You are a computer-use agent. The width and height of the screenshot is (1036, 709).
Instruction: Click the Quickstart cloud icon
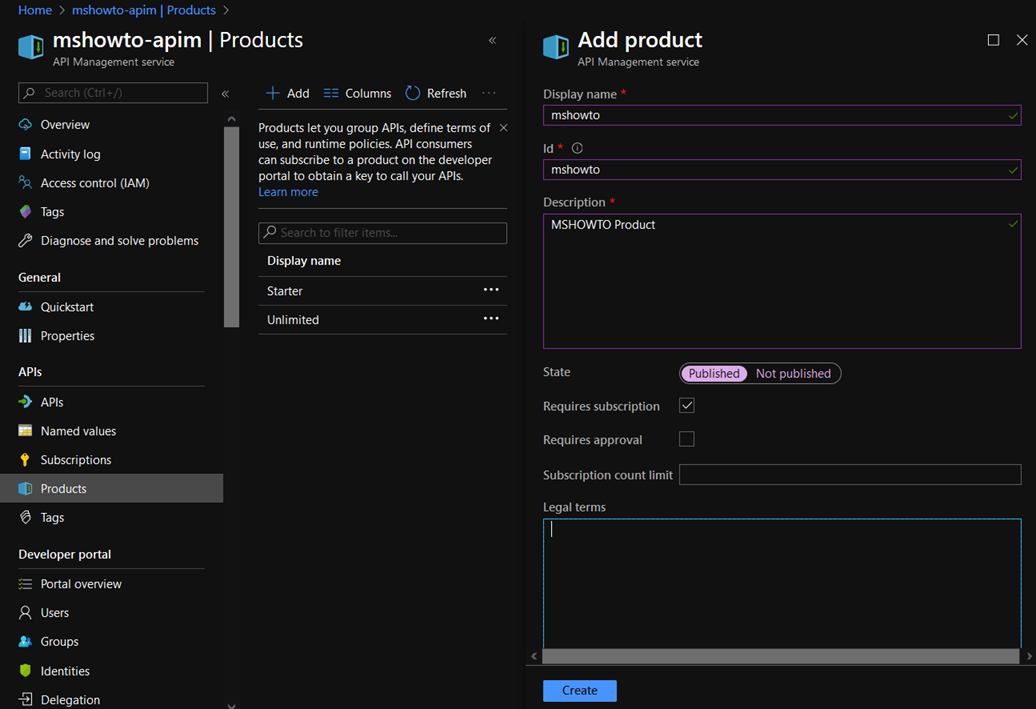pyautogui.click(x=26, y=307)
